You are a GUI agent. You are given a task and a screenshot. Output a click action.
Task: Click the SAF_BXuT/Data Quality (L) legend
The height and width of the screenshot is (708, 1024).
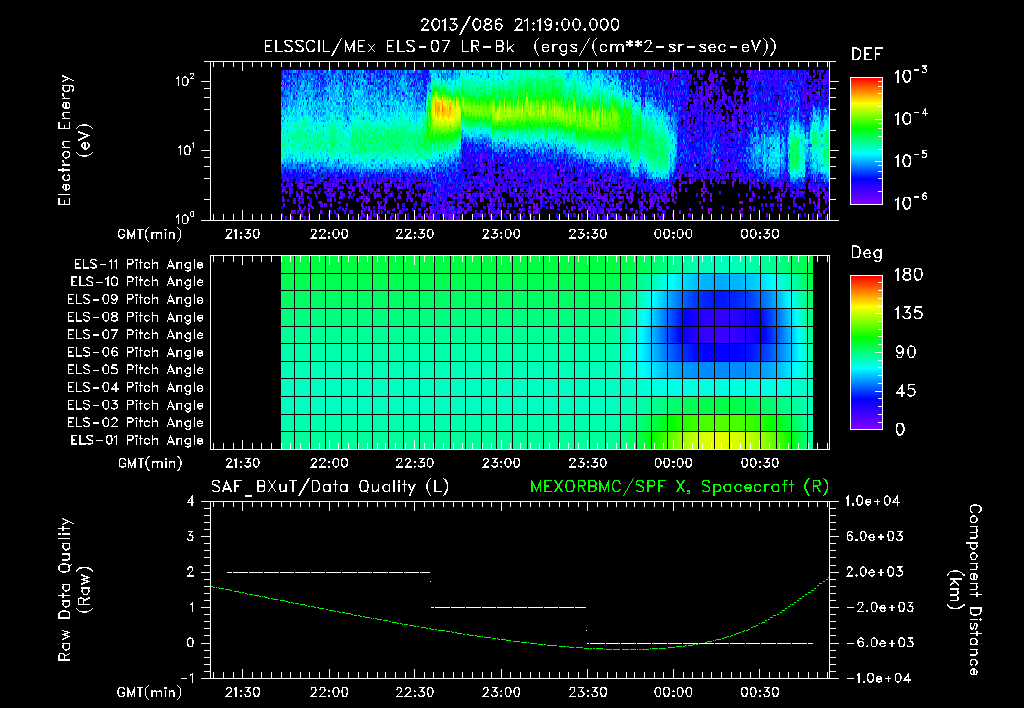(330, 487)
